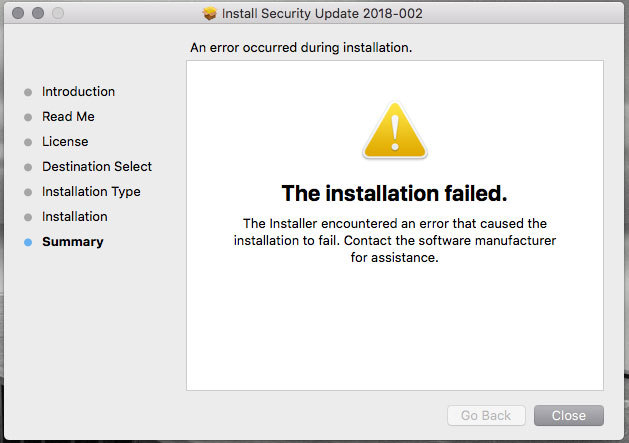Click the Go Back button
Viewport: 629px width, 443px height.
tap(486, 415)
